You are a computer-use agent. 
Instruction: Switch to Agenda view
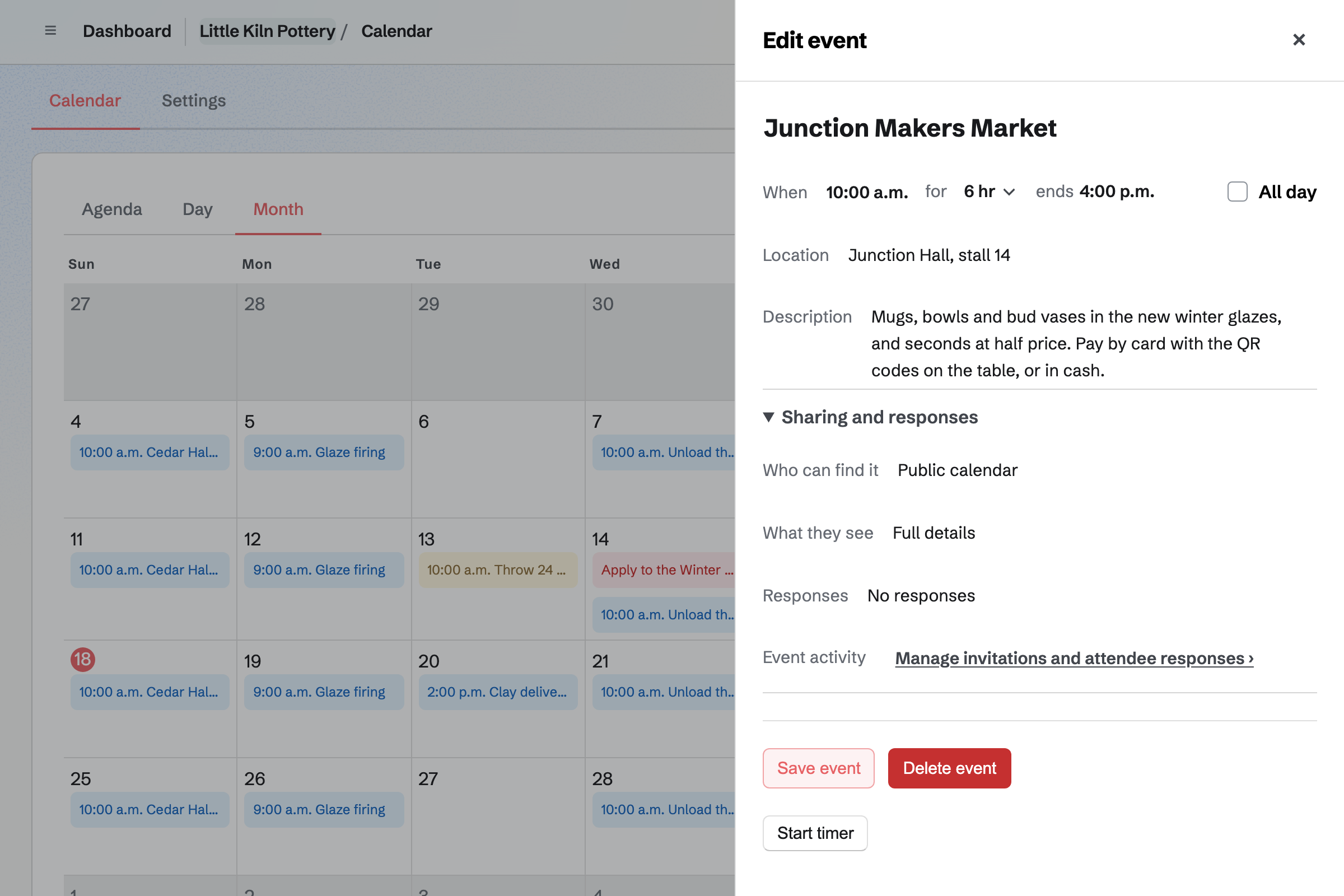(x=112, y=209)
